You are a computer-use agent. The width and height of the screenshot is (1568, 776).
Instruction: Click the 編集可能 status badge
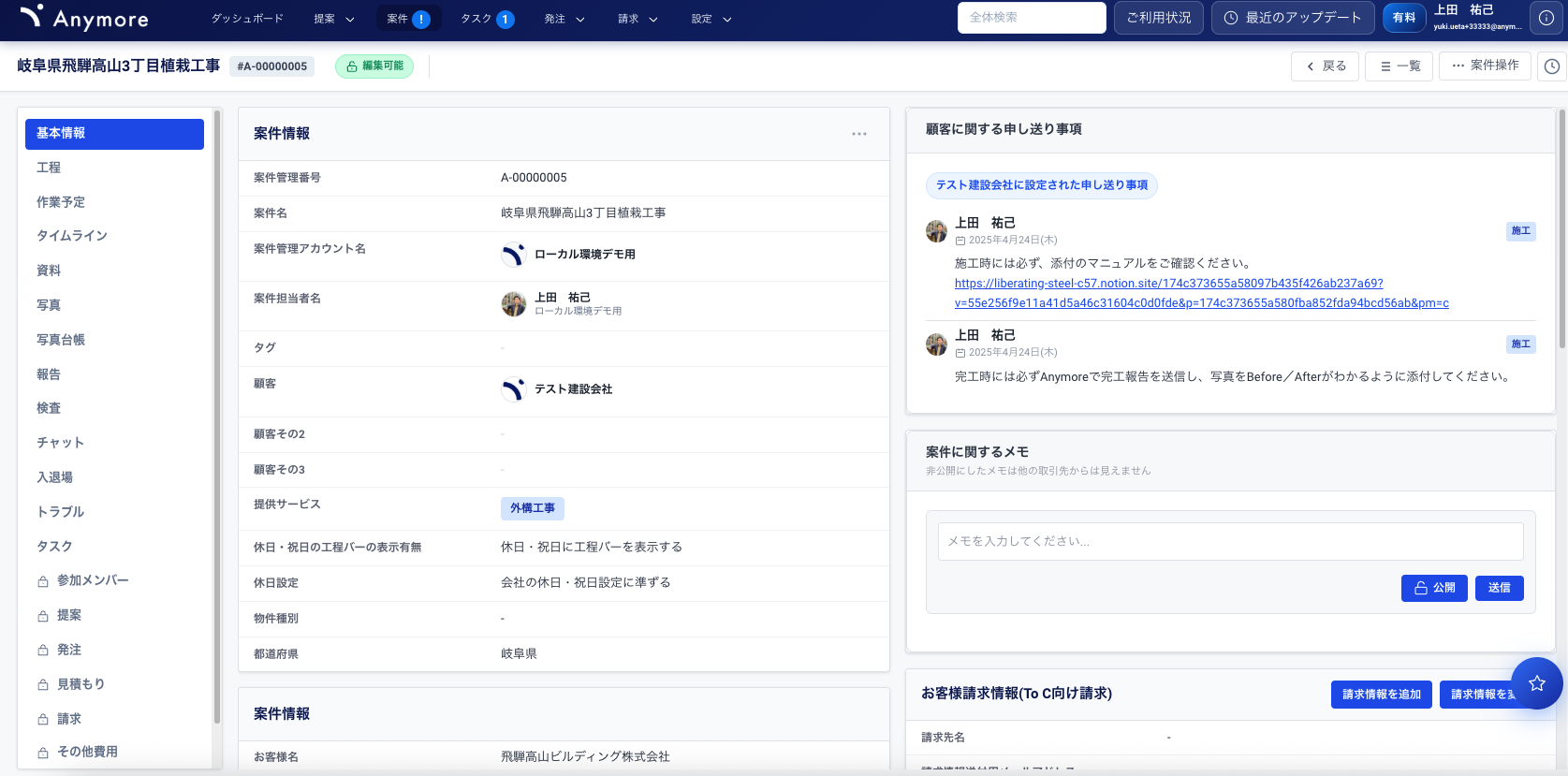coord(374,66)
